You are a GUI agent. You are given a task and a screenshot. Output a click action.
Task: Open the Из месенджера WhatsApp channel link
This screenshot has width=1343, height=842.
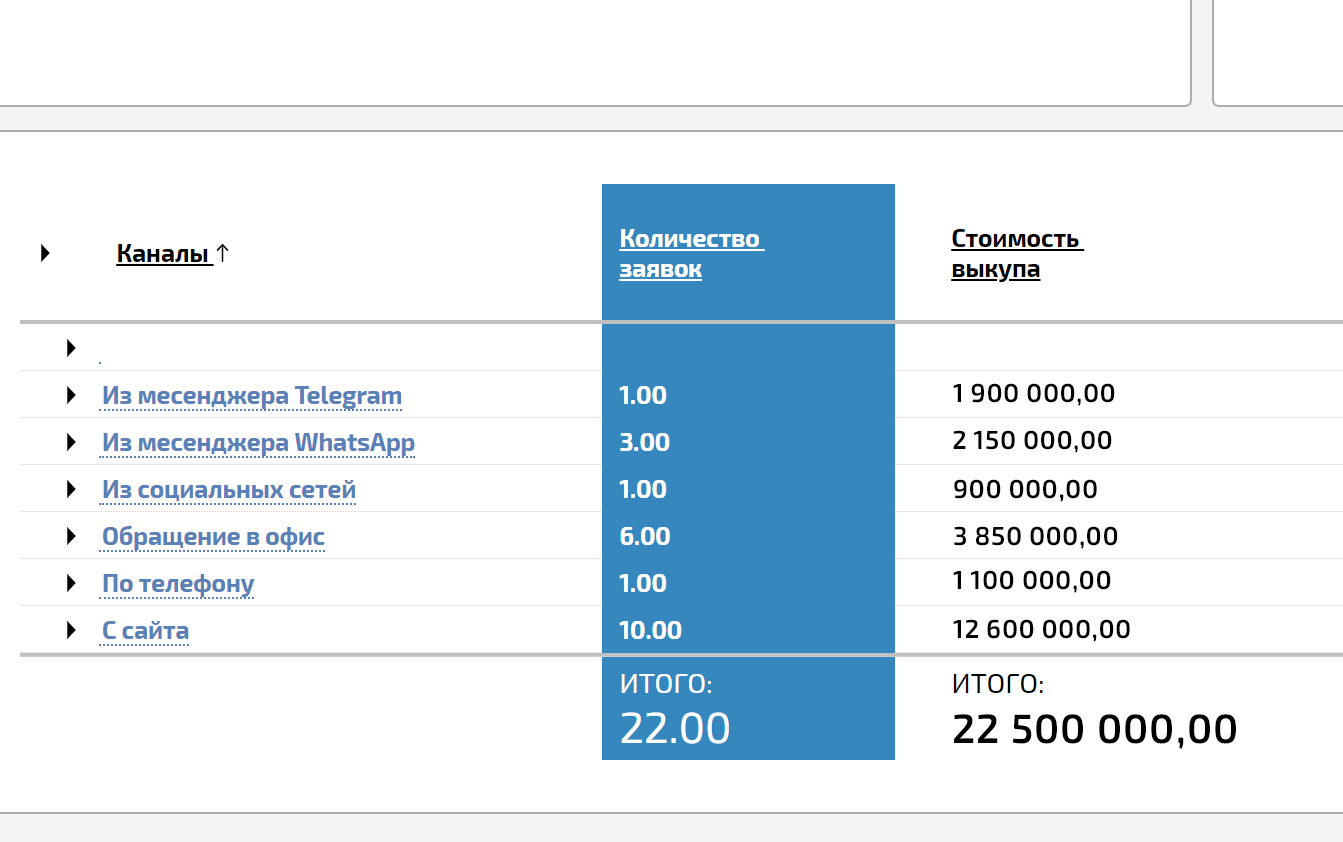point(258,443)
